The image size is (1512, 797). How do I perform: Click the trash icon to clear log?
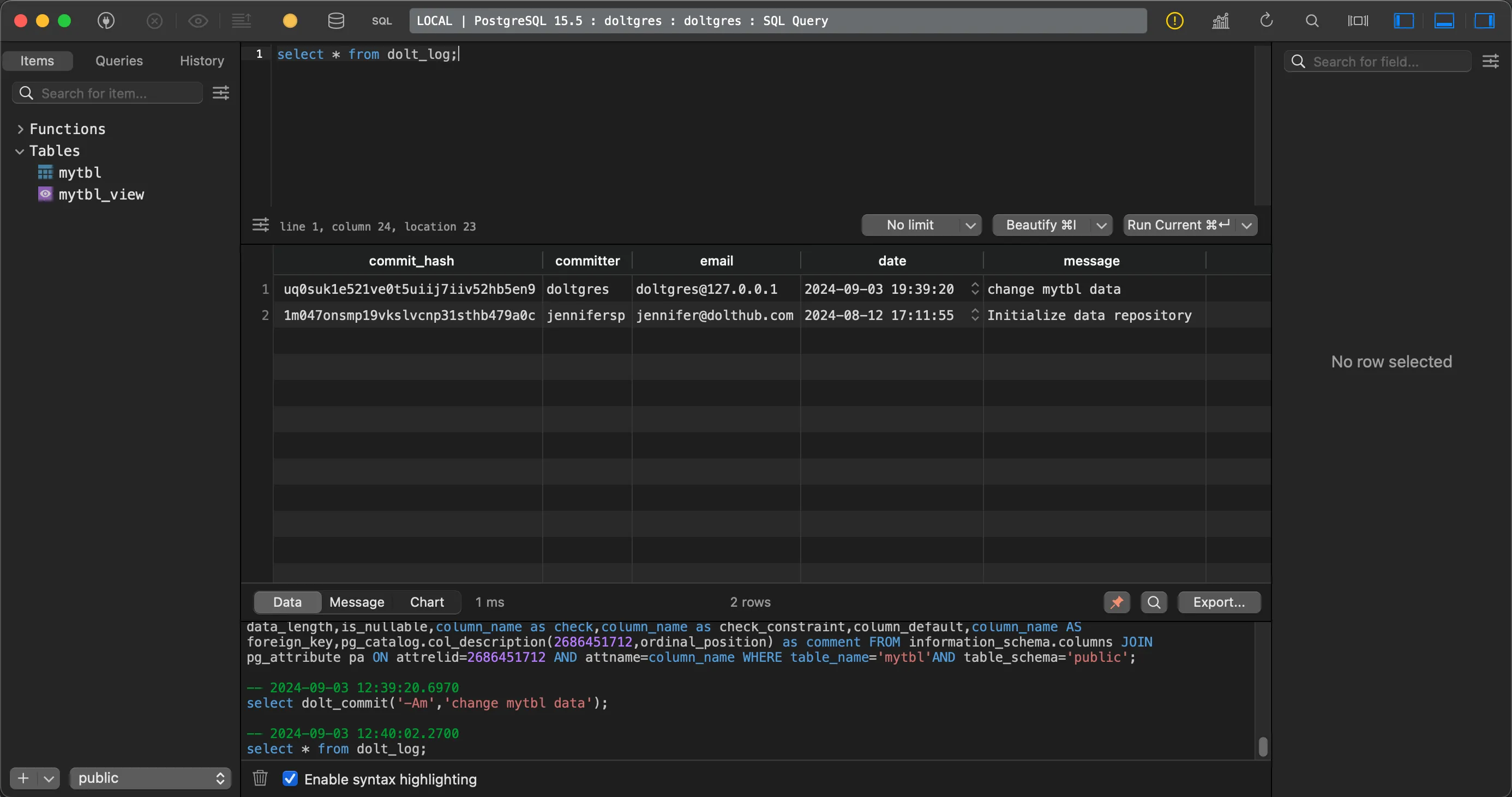pyautogui.click(x=260, y=778)
